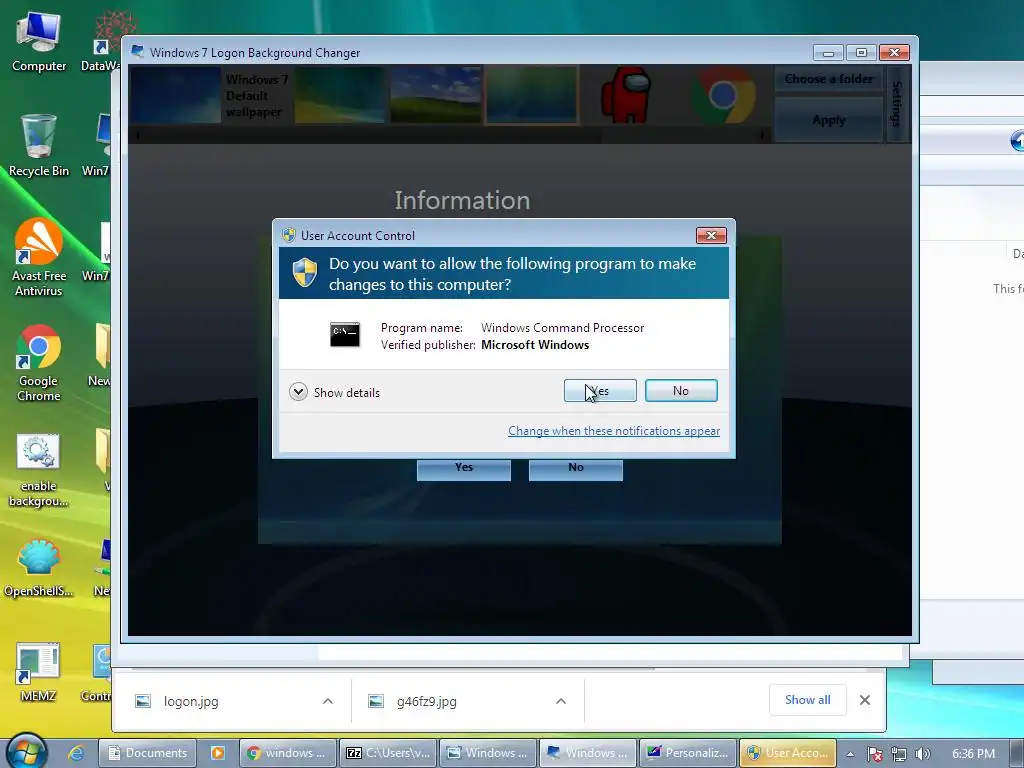Image resolution: width=1024 pixels, height=768 pixels.
Task: Open the OpenShellSetup desktop icon
Action: (x=39, y=567)
